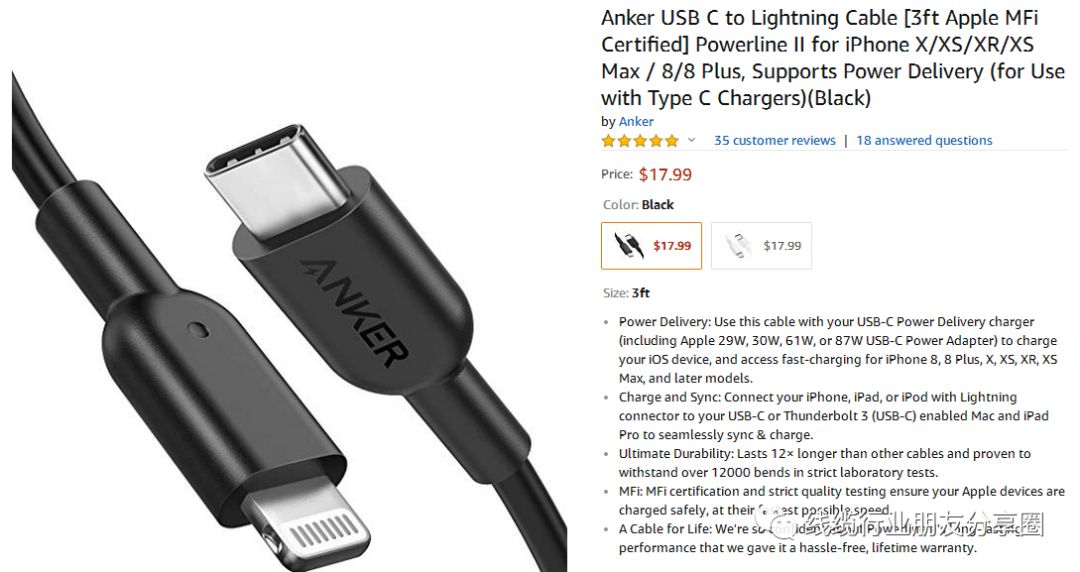Open the 35 customer reviews link
1080x572 pixels.
[774, 141]
